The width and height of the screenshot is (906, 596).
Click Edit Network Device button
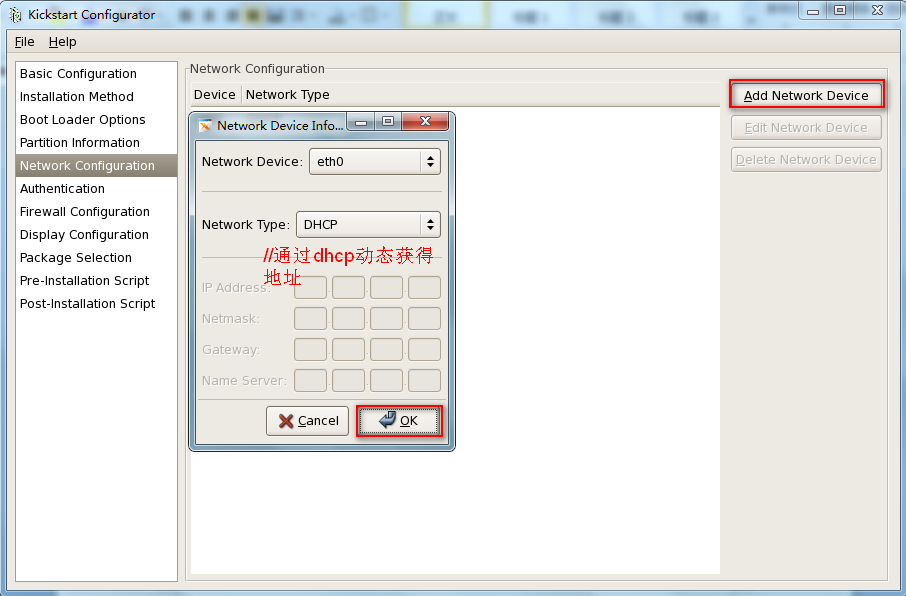pyautogui.click(x=806, y=128)
